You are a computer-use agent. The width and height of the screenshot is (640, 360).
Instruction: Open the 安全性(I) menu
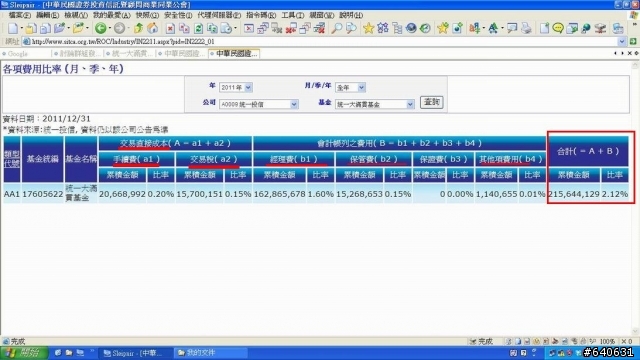(178, 15)
